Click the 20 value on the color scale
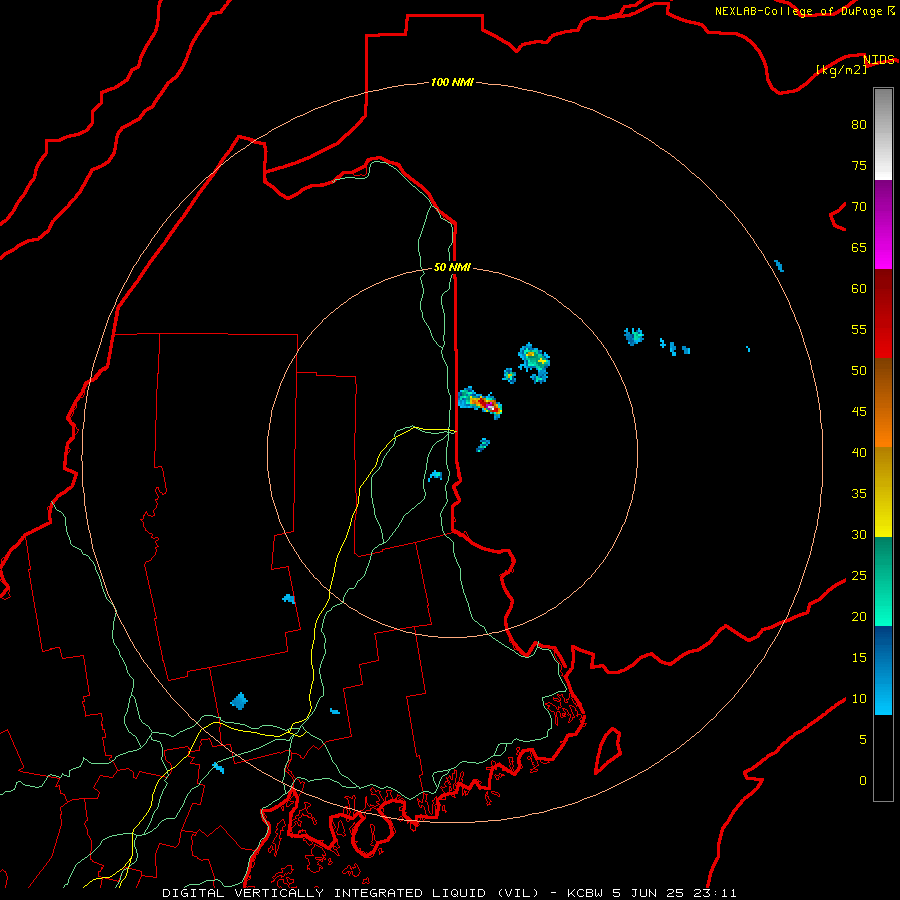 (859, 616)
